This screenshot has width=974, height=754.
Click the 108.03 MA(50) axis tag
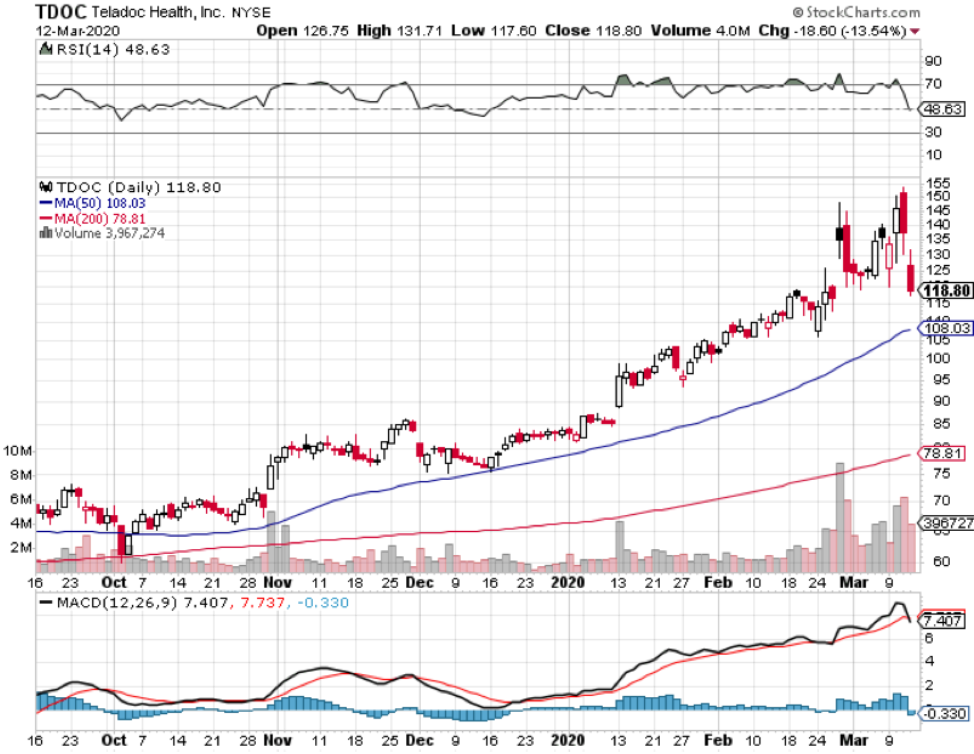pos(945,328)
